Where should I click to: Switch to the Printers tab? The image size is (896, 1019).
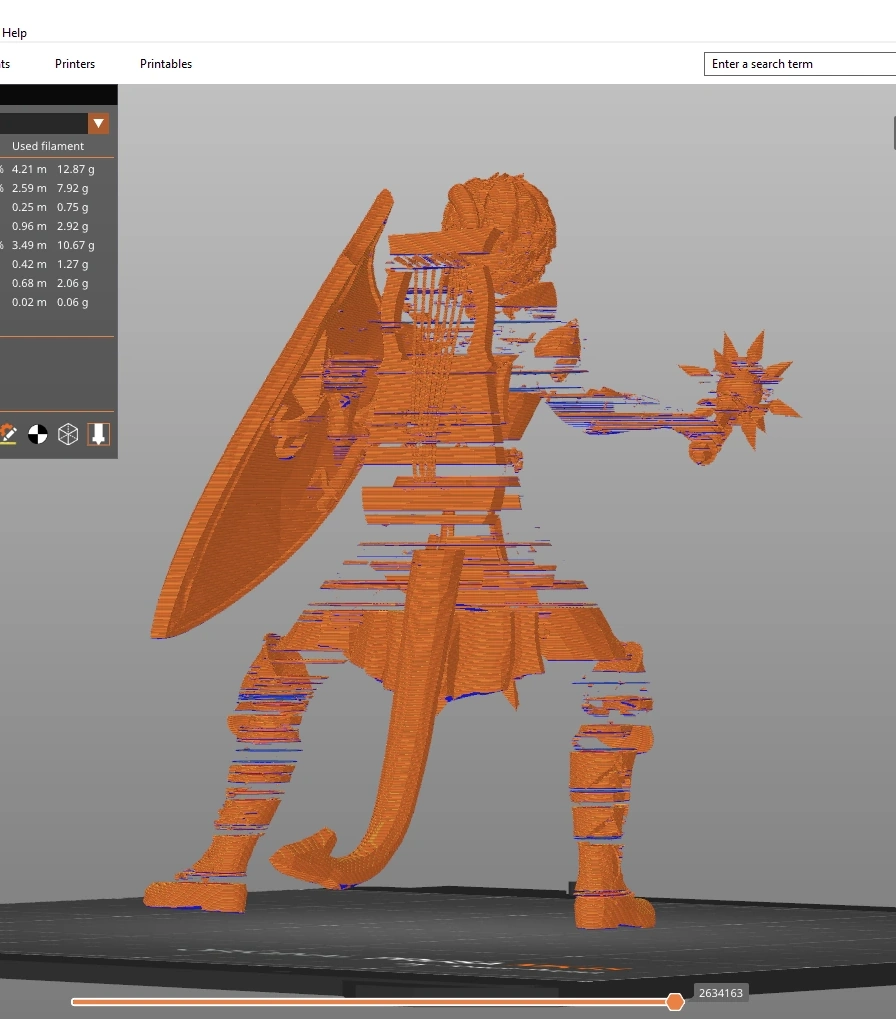74,63
